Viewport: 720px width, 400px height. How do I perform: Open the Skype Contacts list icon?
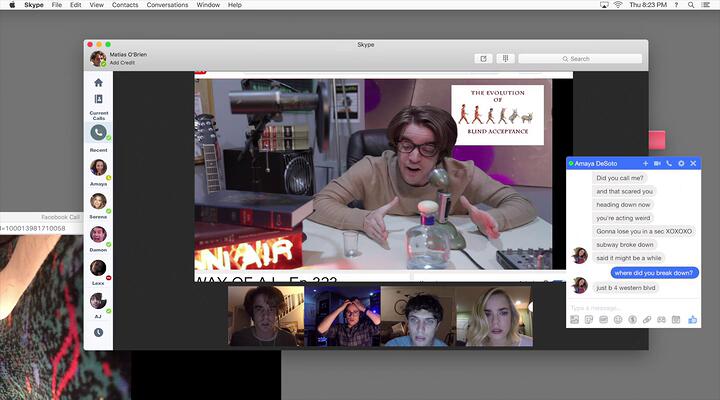pyautogui.click(x=98, y=99)
